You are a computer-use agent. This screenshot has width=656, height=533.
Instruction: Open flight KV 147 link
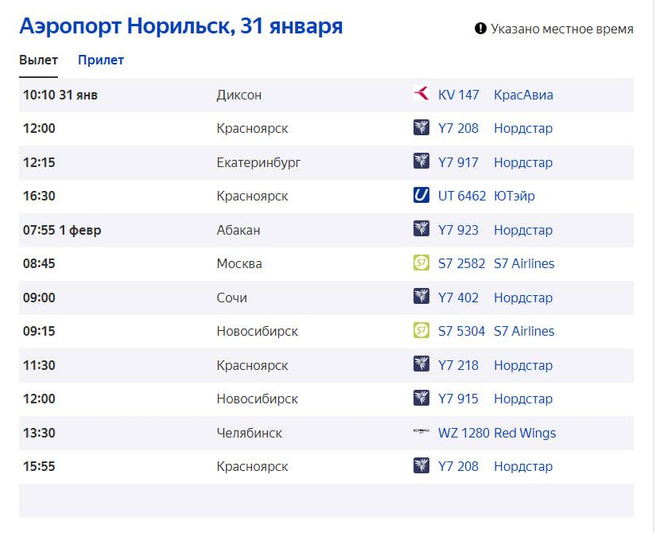tap(459, 95)
